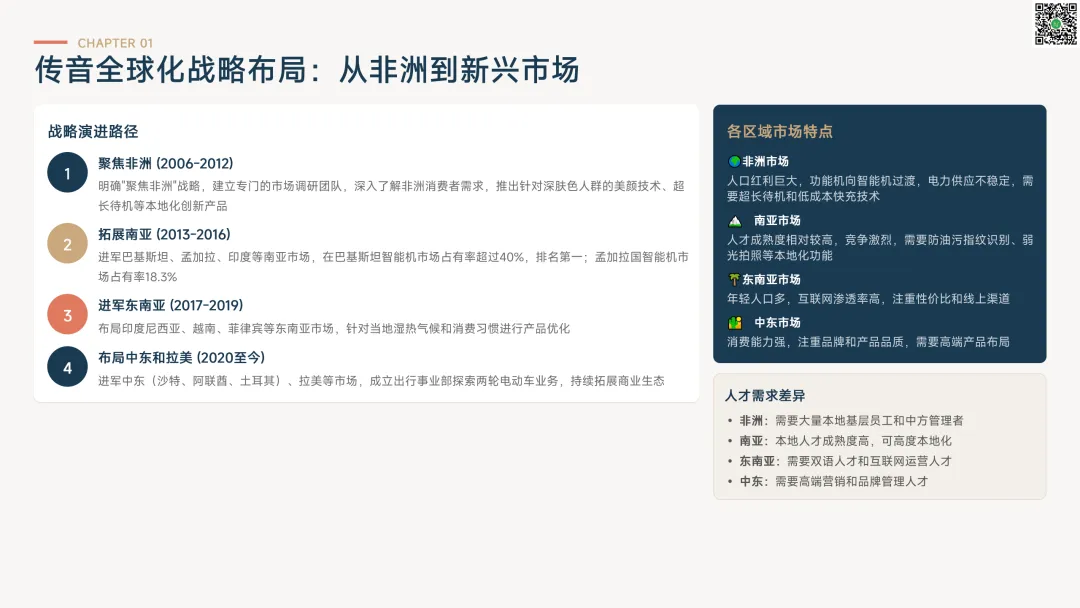The height and width of the screenshot is (608, 1080).
Task: Click the numbered circle 4 badge
Action: (x=68, y=366)
